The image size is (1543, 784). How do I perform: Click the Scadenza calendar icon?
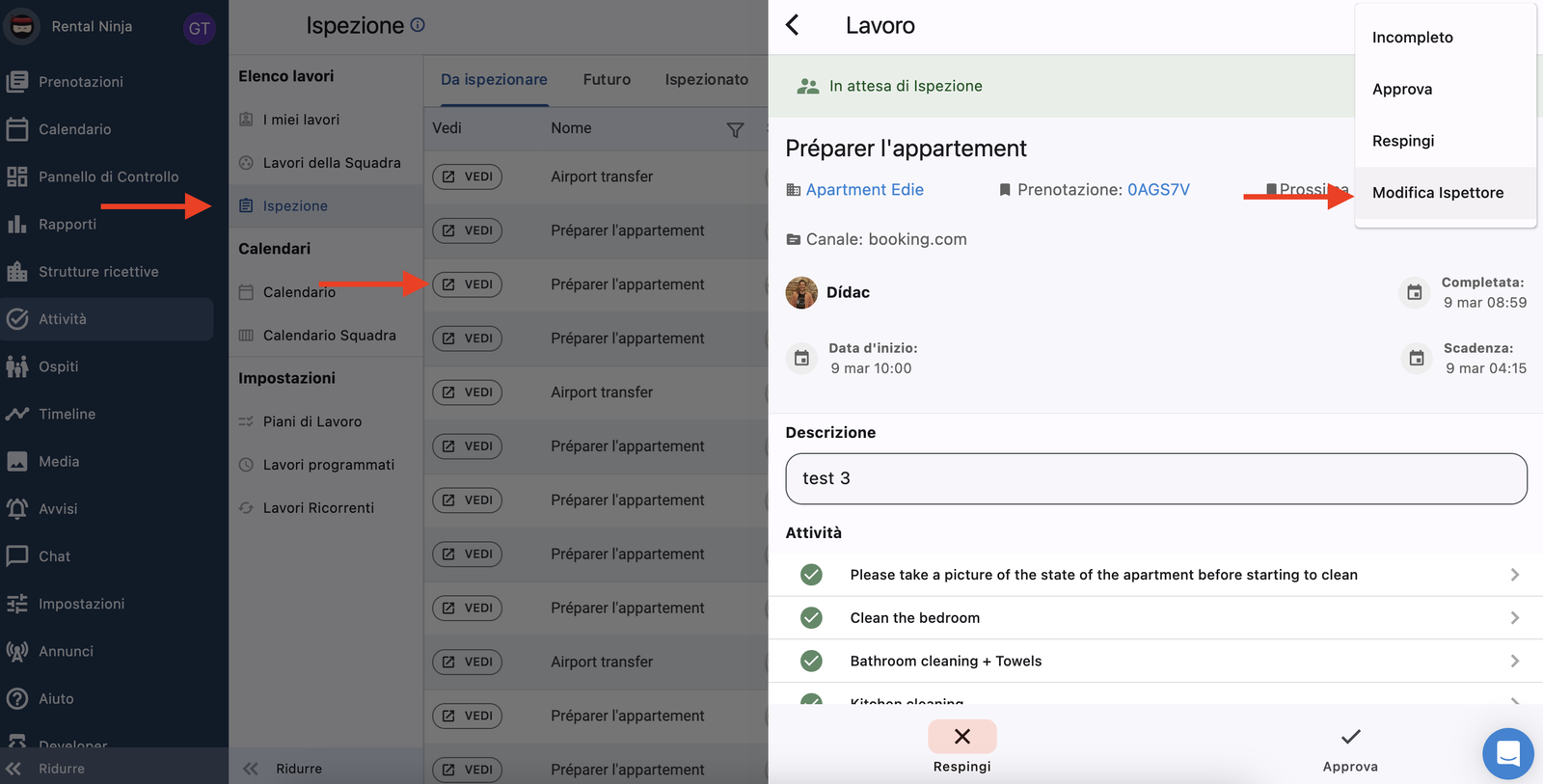coord(1416,359)
